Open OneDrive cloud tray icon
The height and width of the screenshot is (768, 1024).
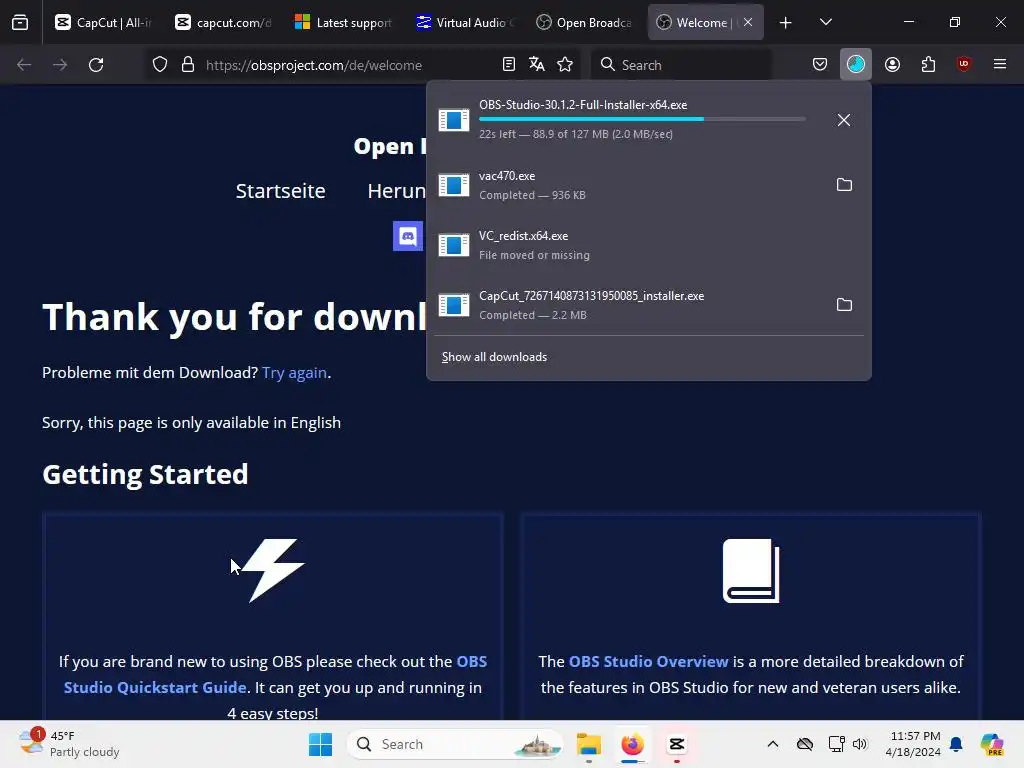click(x=805, y=744)
